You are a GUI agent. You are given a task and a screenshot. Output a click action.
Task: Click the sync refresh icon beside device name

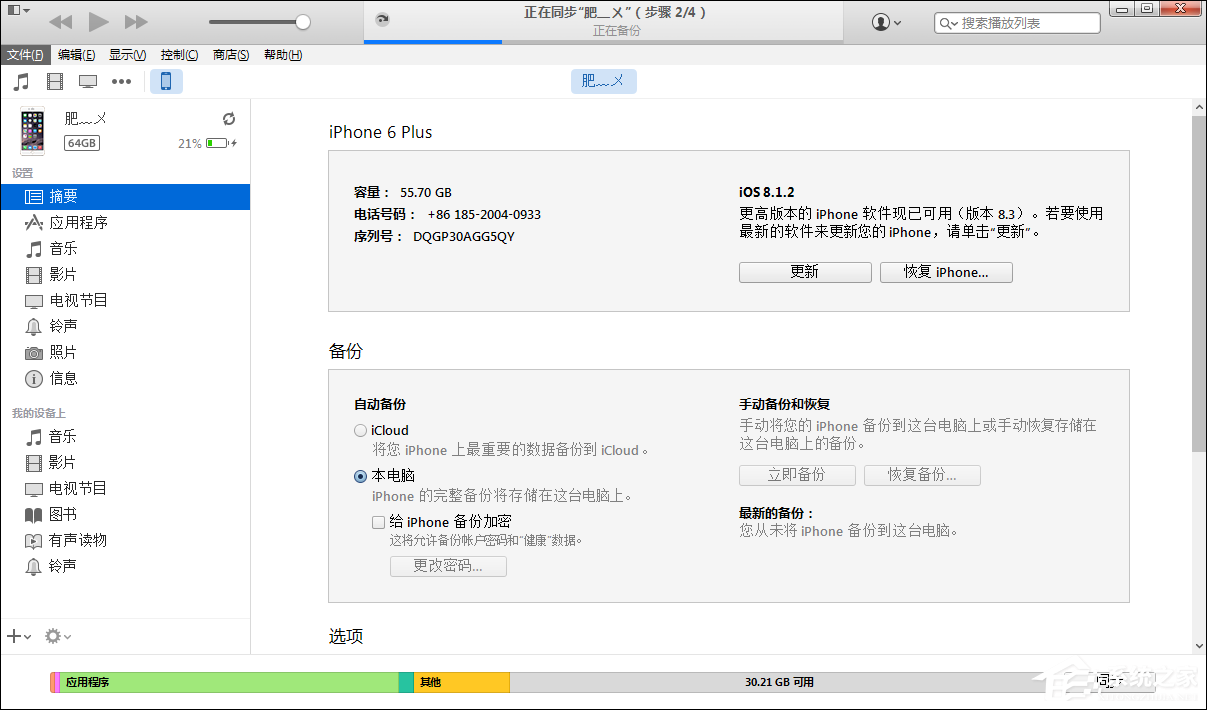(229, 117)
